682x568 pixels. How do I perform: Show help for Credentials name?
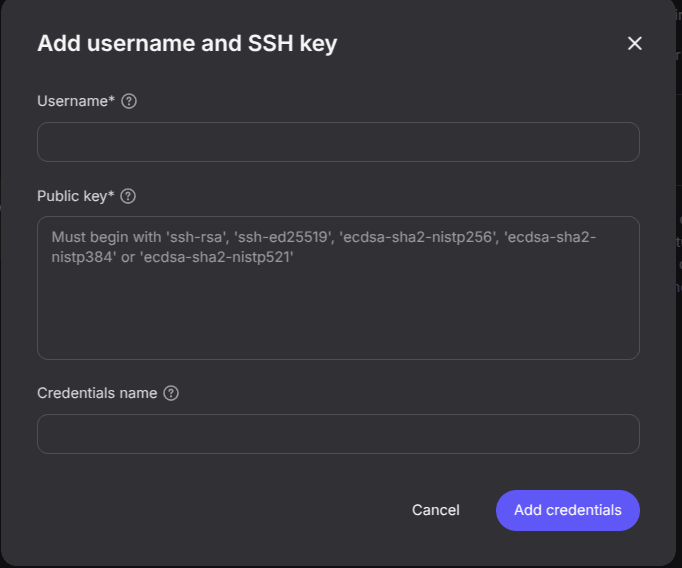point(171,393)
